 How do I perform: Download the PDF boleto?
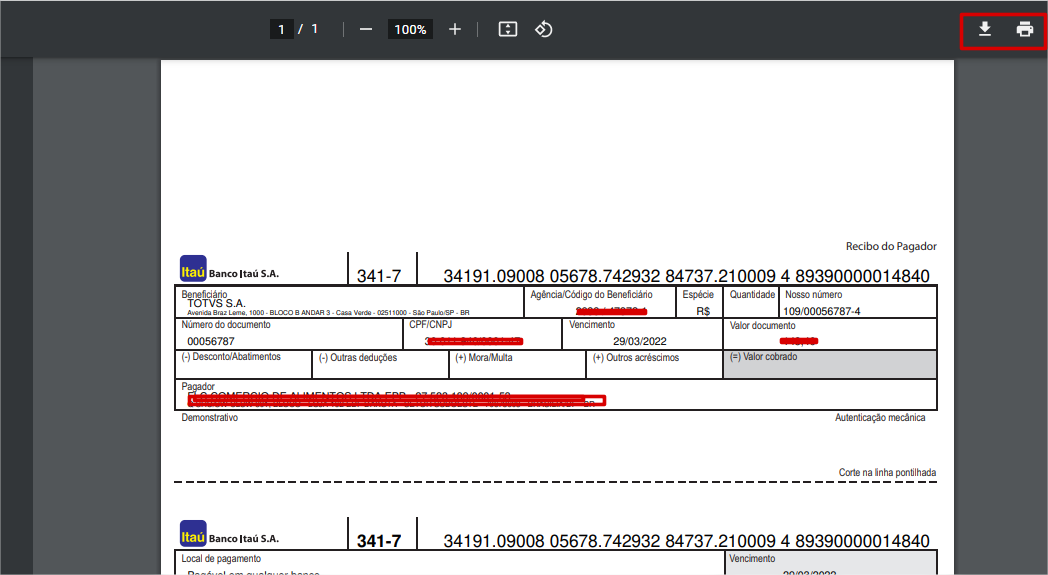[x=985, y=29]
